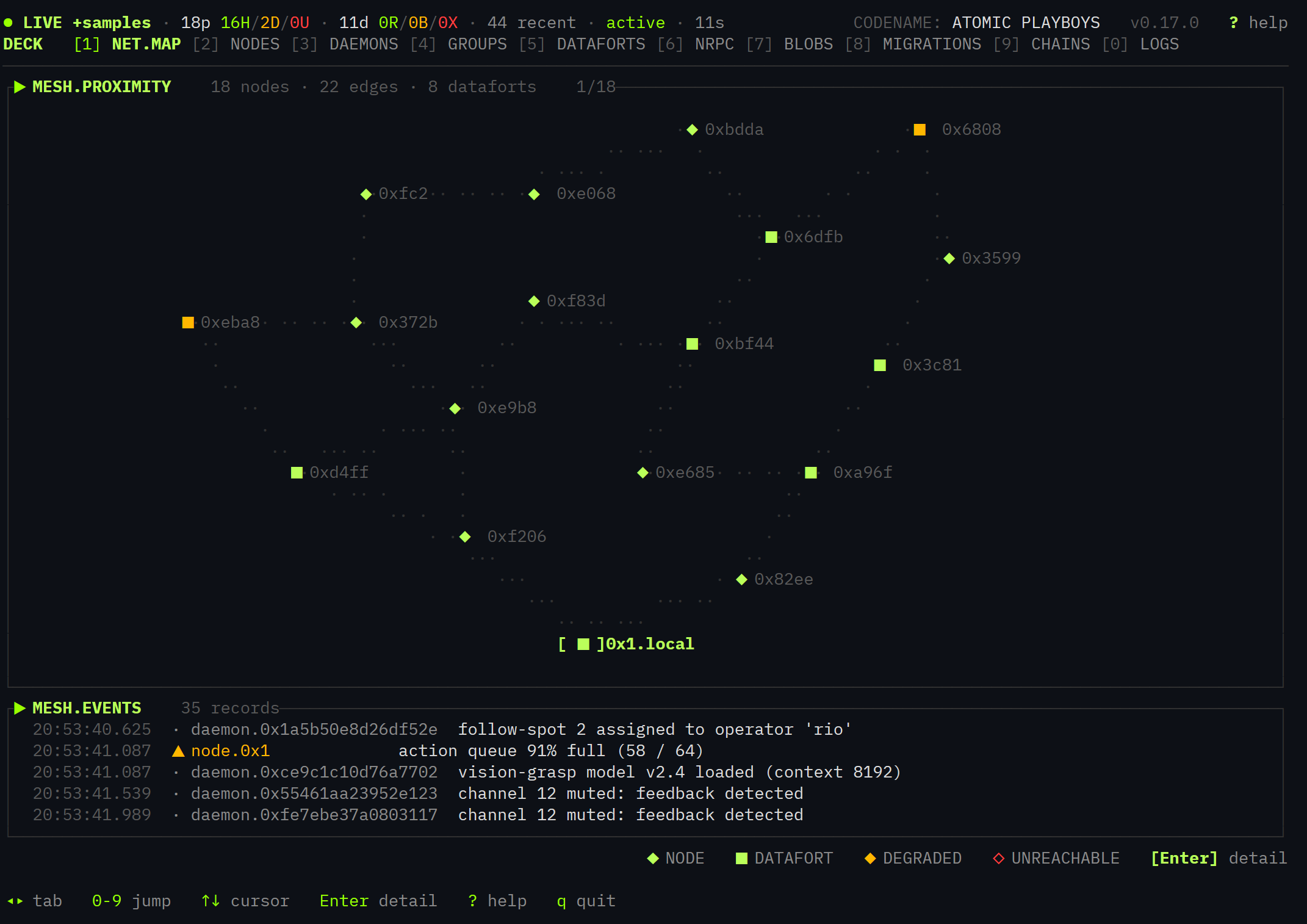Switch to the NET.MAP tab
This screenshot has height=924, width=1307.
(128, 44)
